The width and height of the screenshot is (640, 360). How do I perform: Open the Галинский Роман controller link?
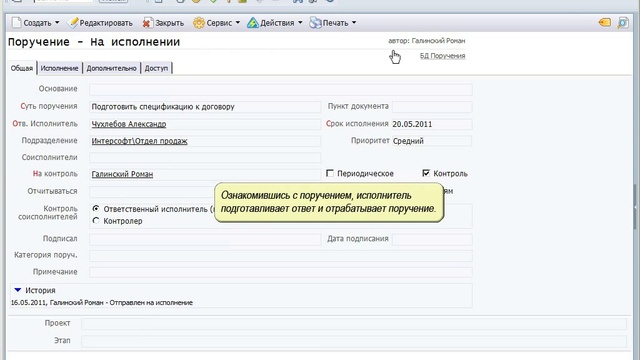click(122, 174)
